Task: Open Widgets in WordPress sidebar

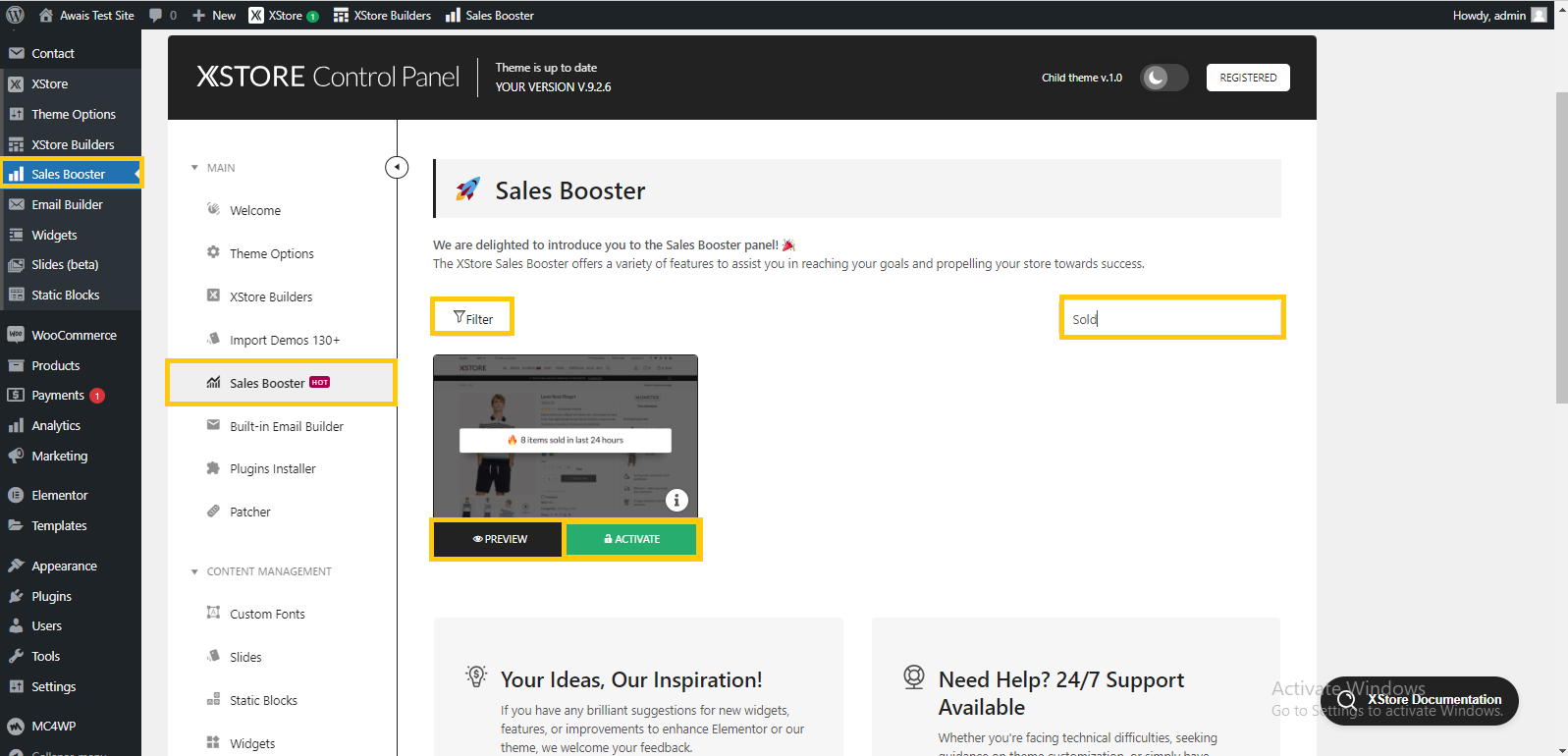Action: tap(71, 235)
